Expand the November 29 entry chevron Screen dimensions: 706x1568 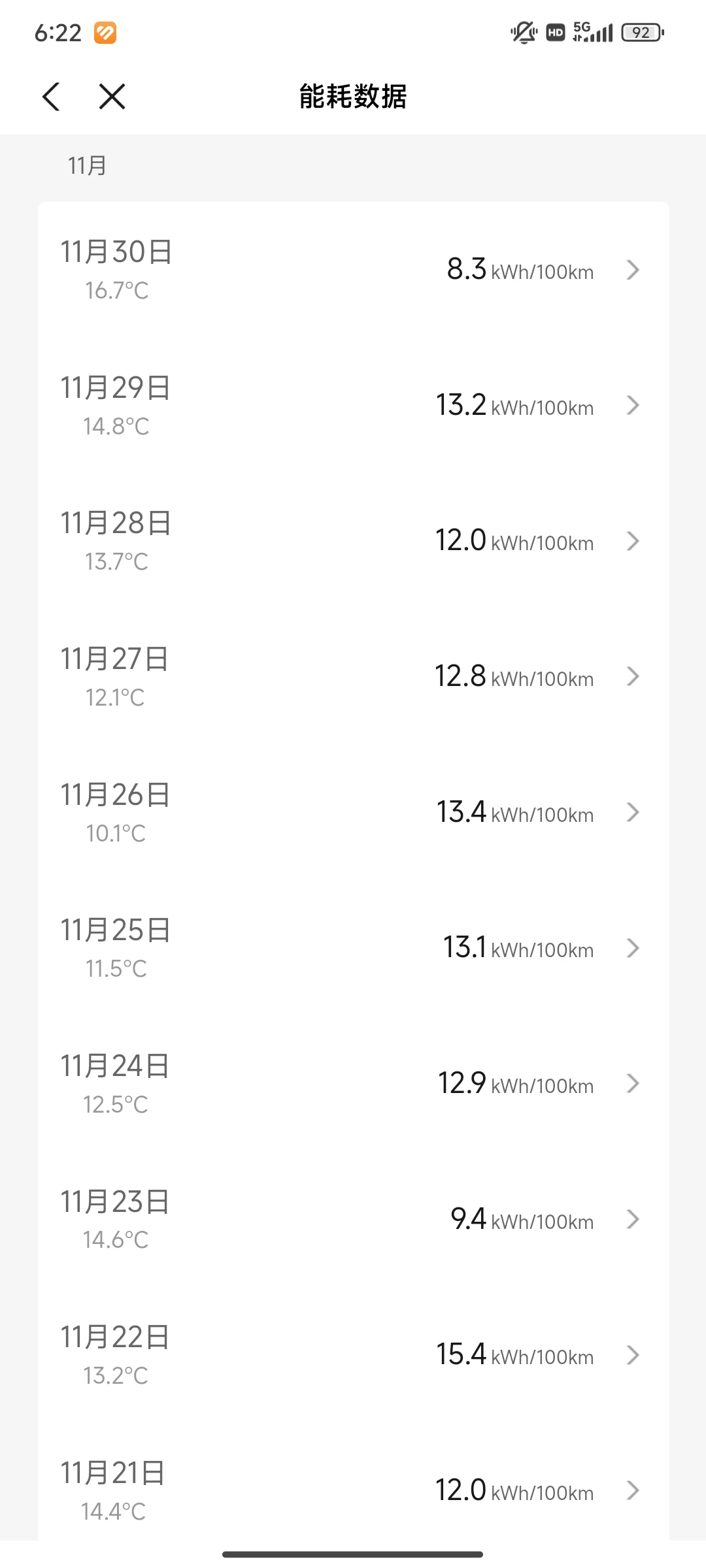tap(632, 406)
